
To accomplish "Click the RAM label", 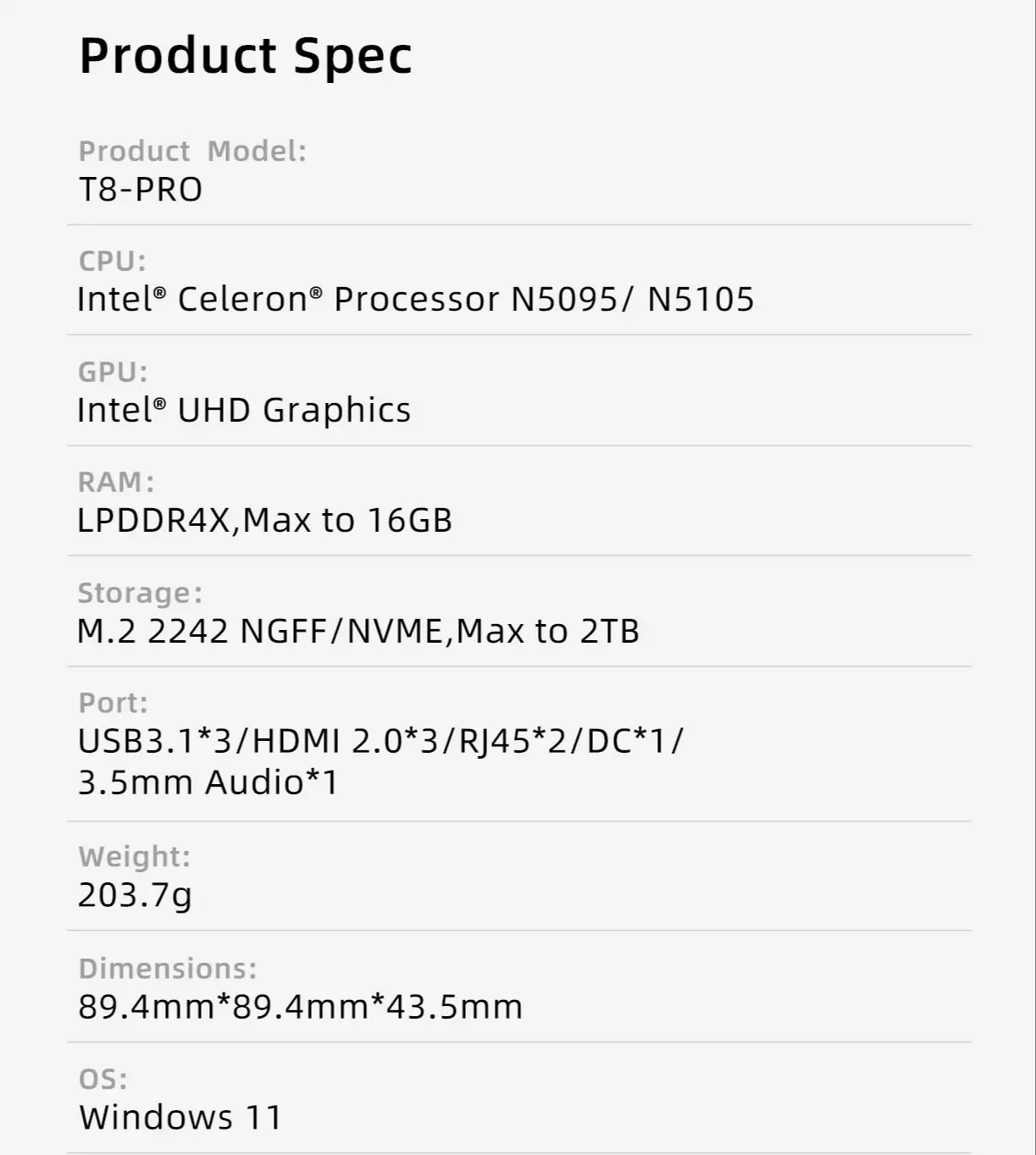I will 116,482.
